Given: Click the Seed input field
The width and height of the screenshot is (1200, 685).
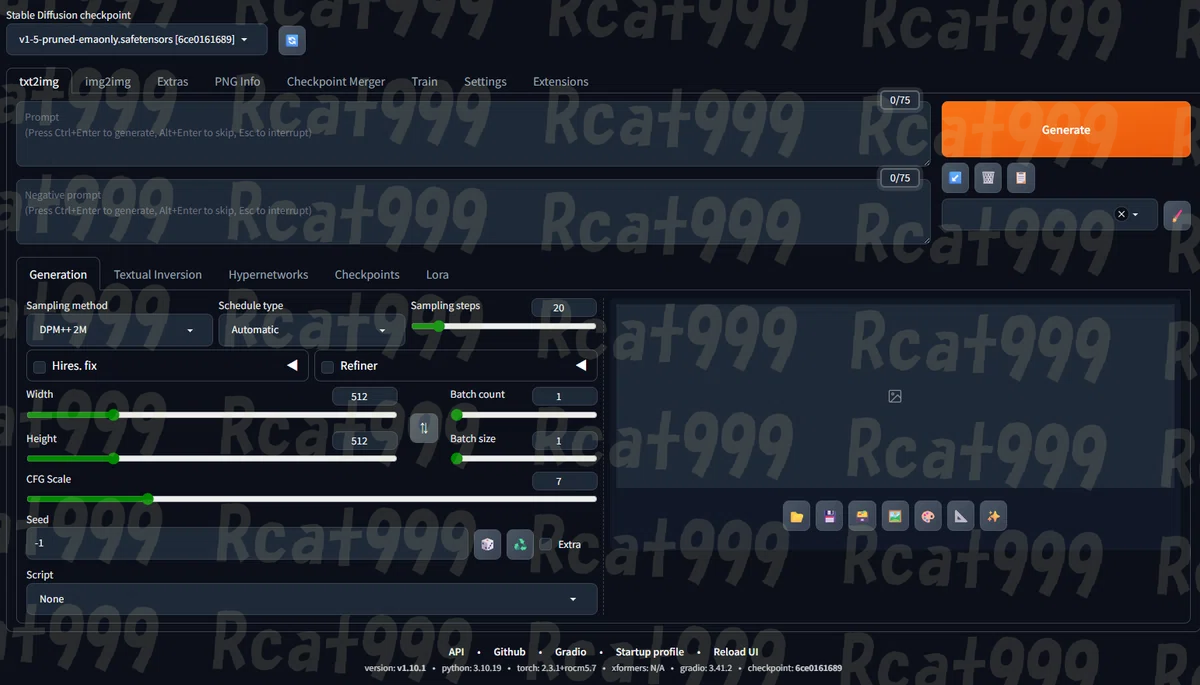Looking at the screenshot, I should (x=247, y=543).
